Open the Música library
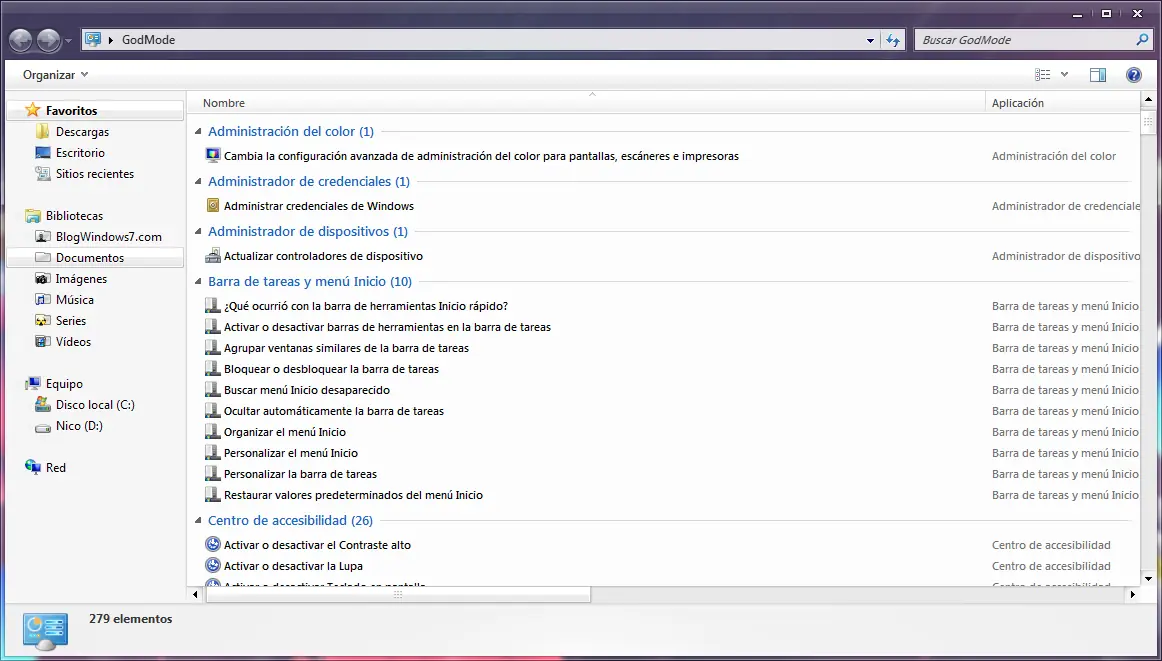The width and height of the screenshot is (1162, 661). coord(74,300)
